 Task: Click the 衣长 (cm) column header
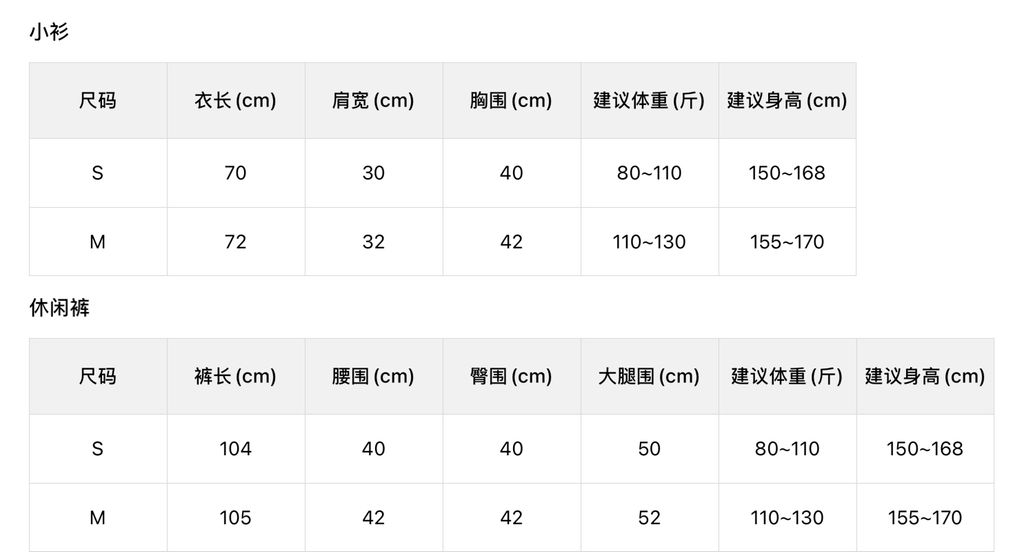click(235, 100)
